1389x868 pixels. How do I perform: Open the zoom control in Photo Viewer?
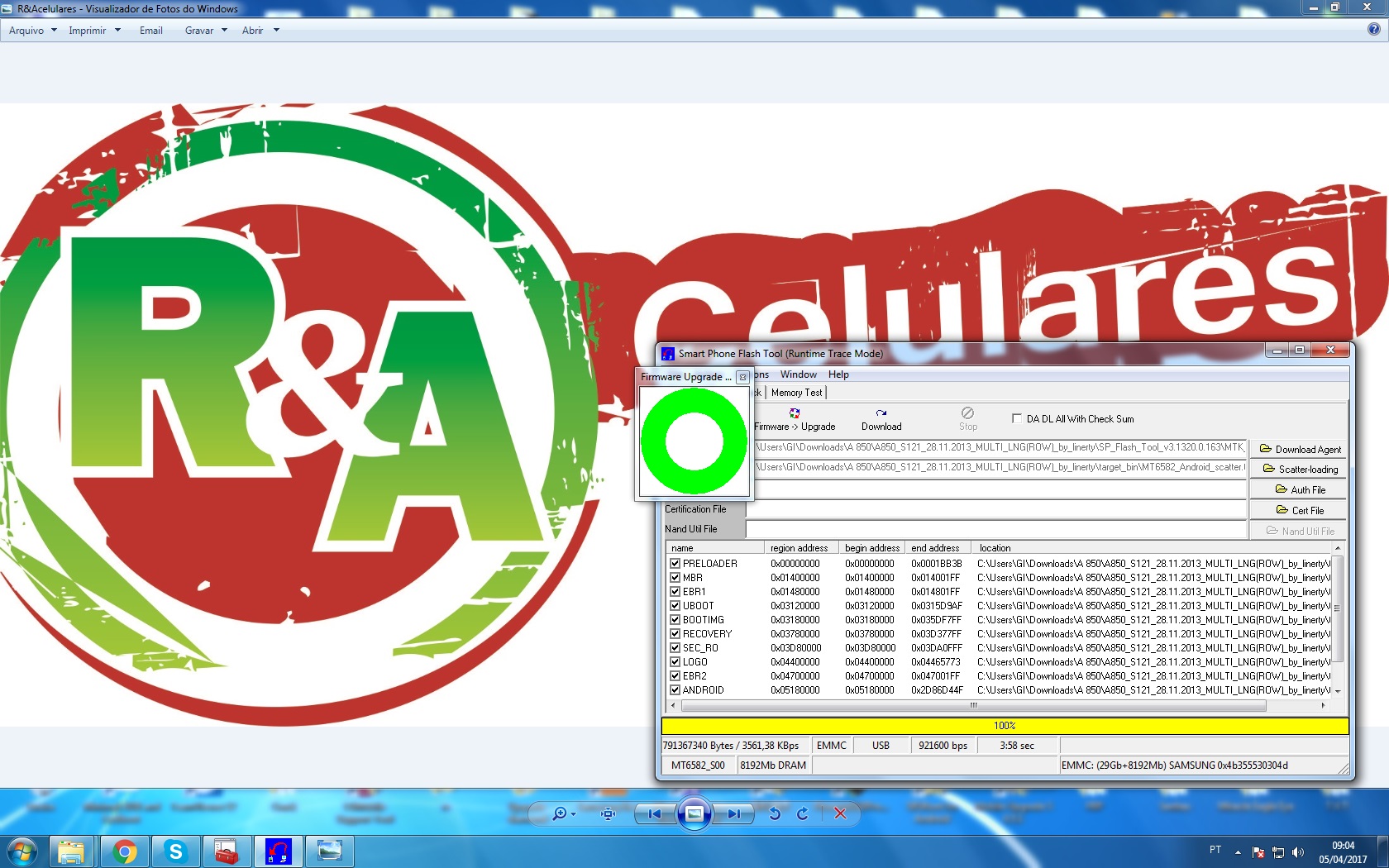click(564, 814)
